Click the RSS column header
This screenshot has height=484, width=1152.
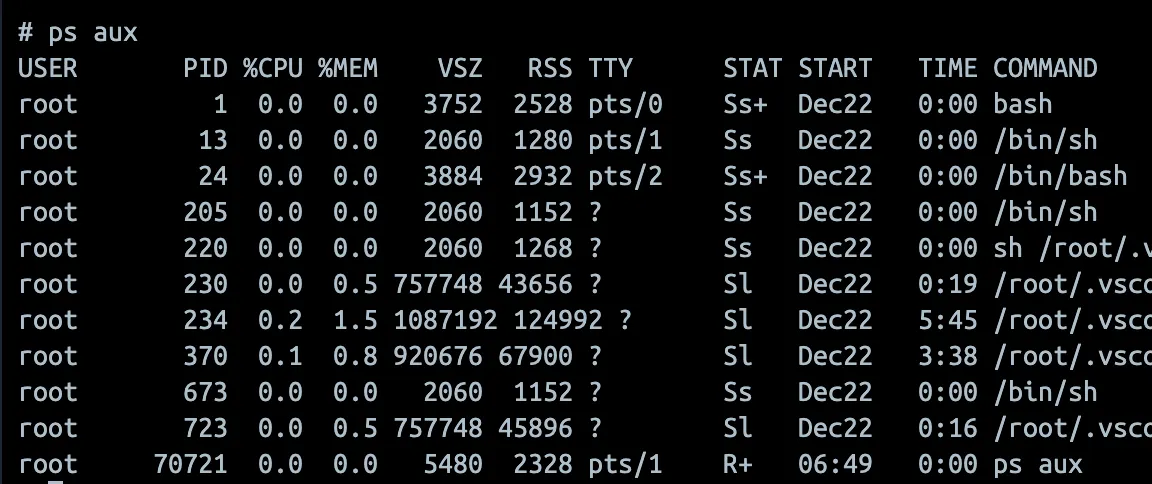click(550, 68)
